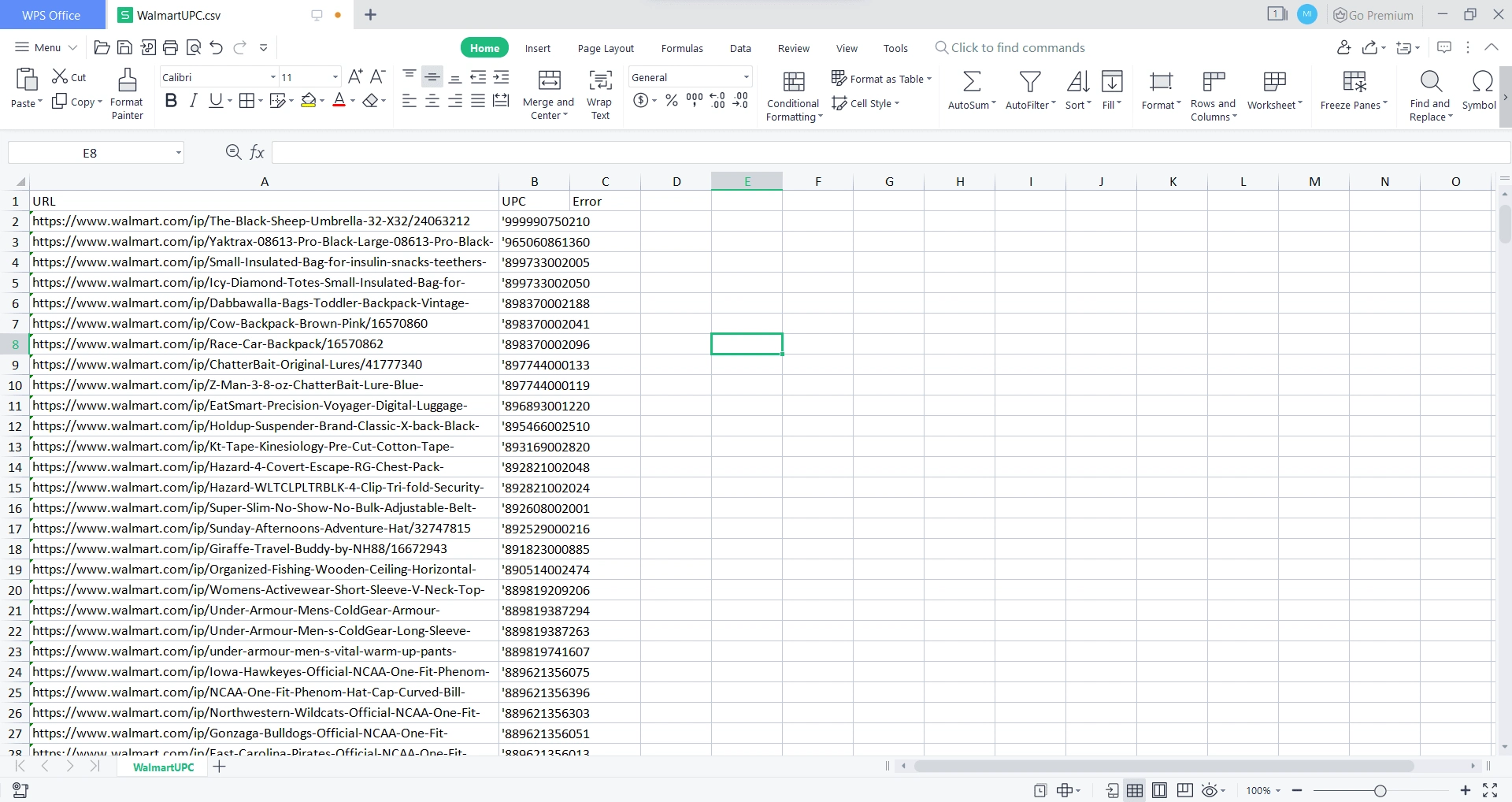Open the Data ribbon tab
Viewport: 1512px width, 802px height.
pos(740,48)
